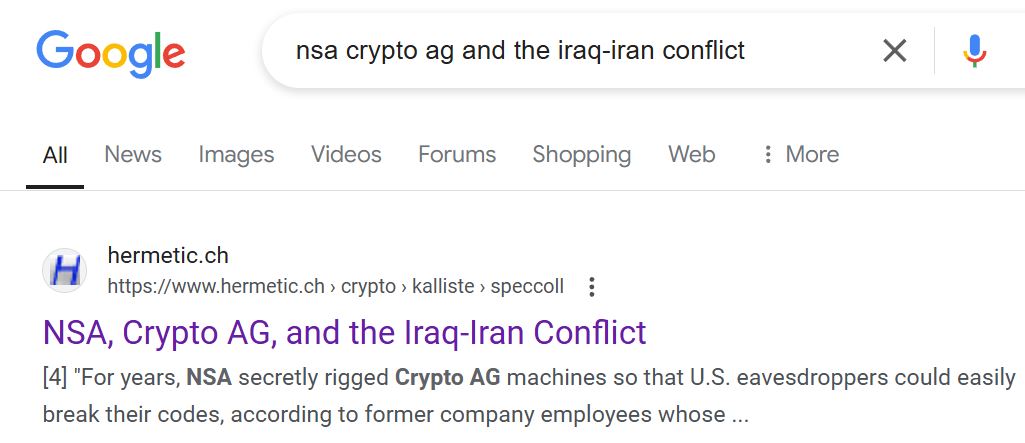Viewport: 1025px width, 443px height.
Task: Click the snippet line starting with [4] "For years
Action: 529,377
